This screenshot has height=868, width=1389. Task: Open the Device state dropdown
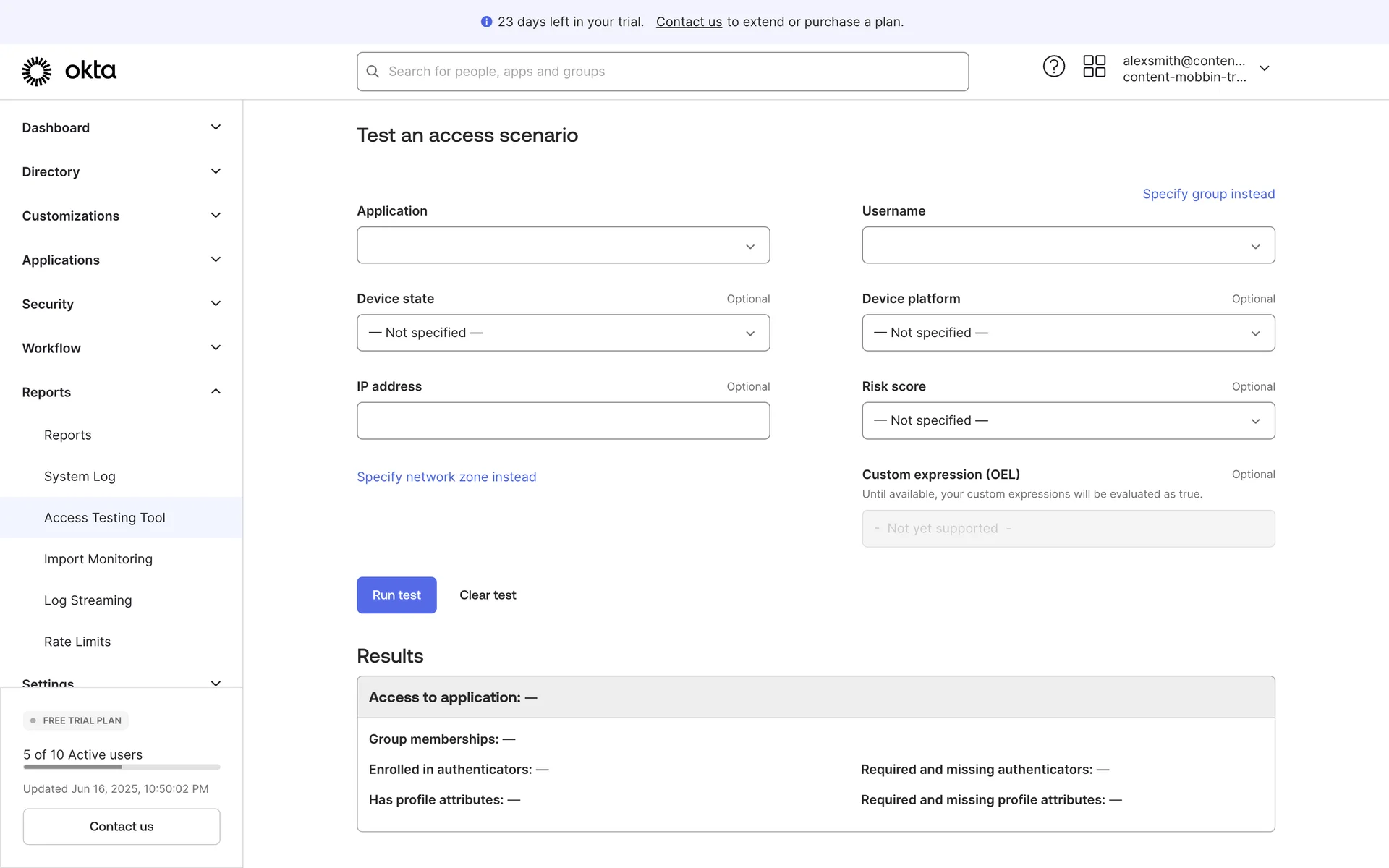pyautogui.click(x=563, y=333)
